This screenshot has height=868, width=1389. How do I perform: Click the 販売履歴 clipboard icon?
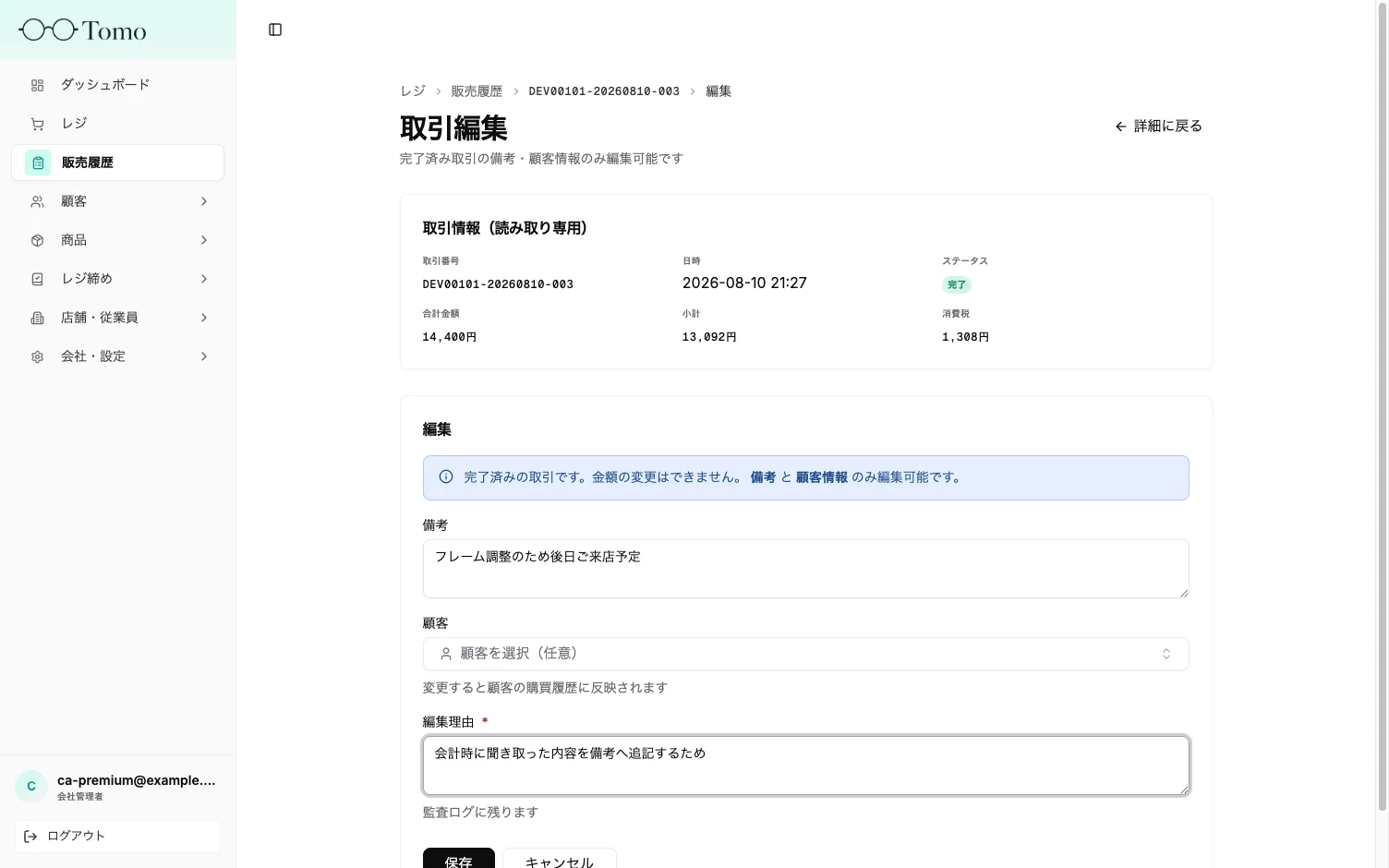coord(38,163)
